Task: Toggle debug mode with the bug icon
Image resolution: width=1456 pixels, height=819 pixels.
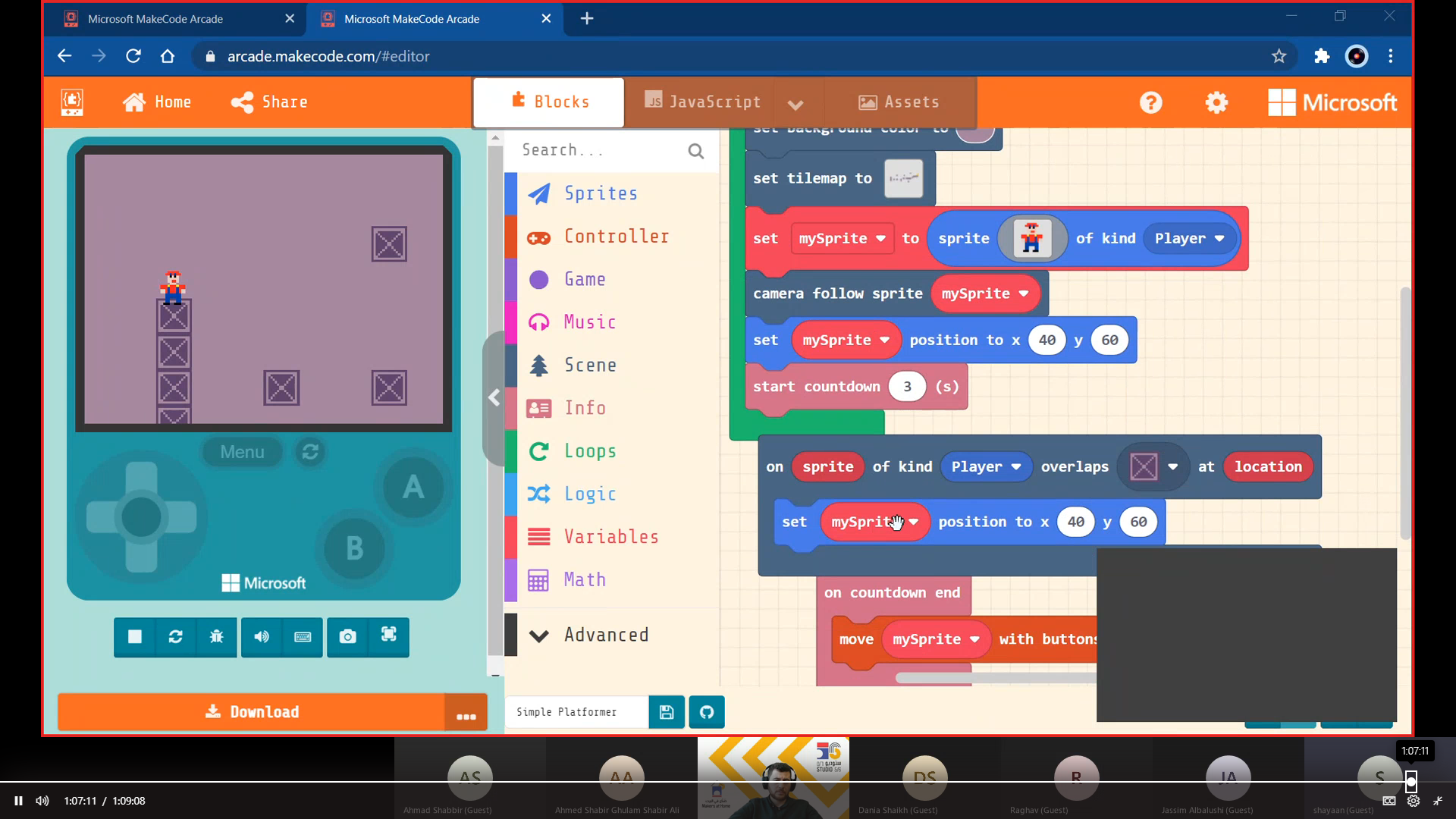Action: pyautogui.click(x=216, y=636)
